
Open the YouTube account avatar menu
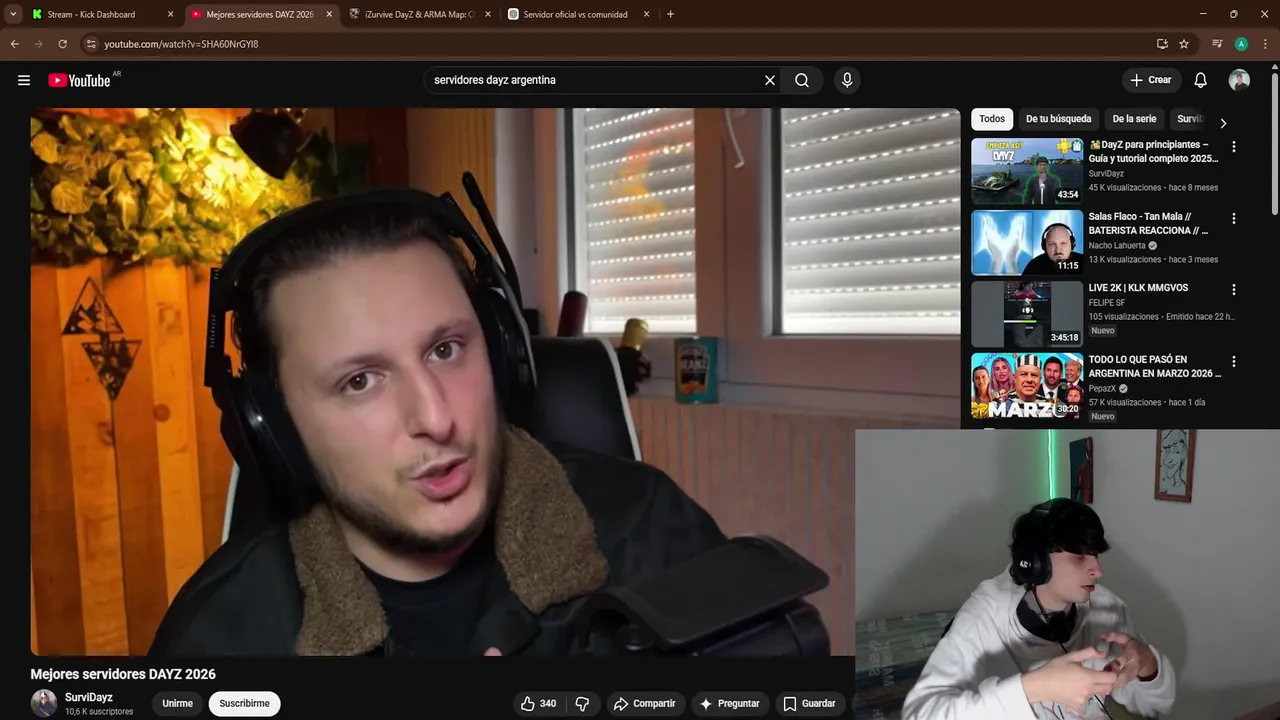[1239, 80]
